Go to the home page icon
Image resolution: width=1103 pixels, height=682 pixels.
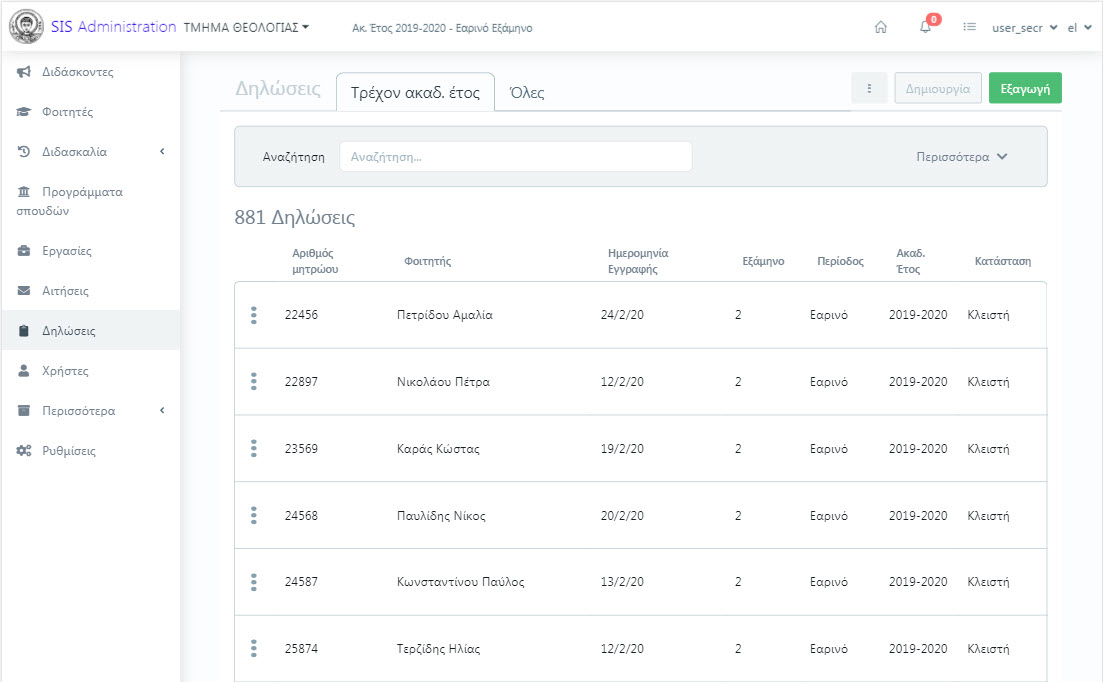[x=881, y=27]
